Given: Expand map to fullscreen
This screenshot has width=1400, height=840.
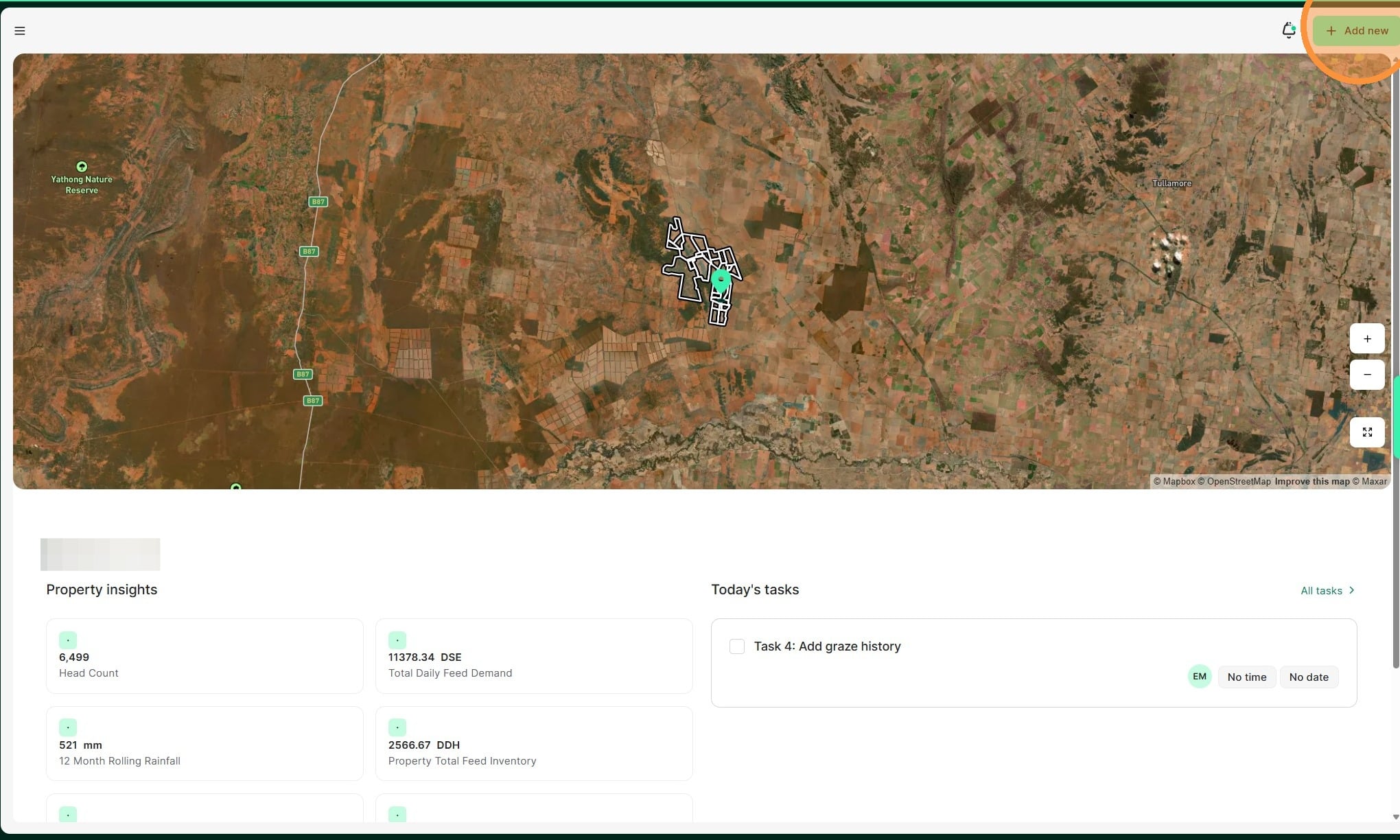Looking at the screenshot, I should click(x=1366, y=432).
